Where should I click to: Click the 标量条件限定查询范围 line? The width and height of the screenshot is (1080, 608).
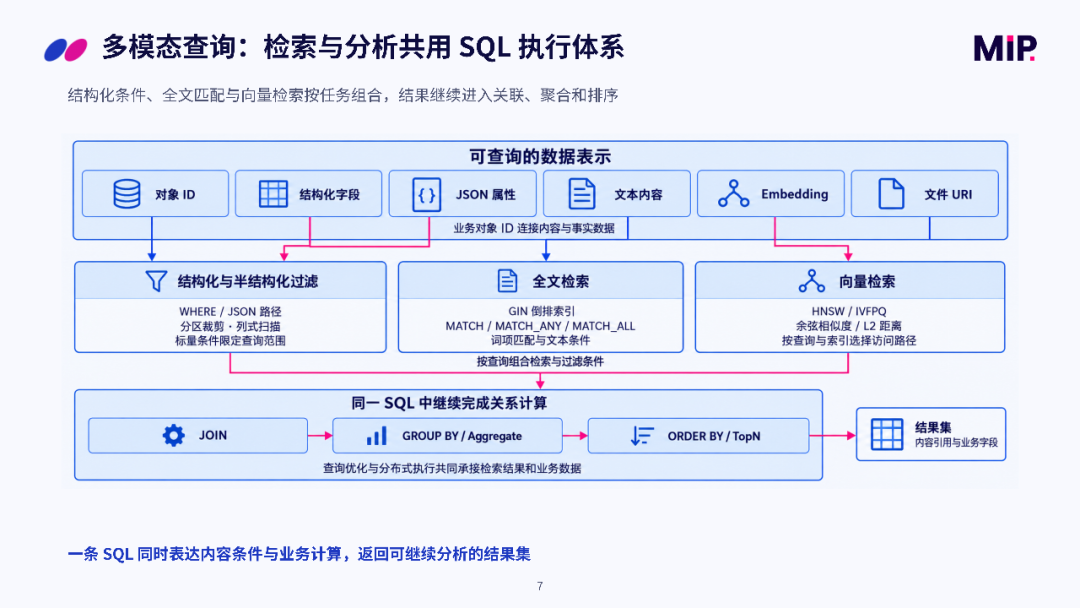tap(230, 340)
